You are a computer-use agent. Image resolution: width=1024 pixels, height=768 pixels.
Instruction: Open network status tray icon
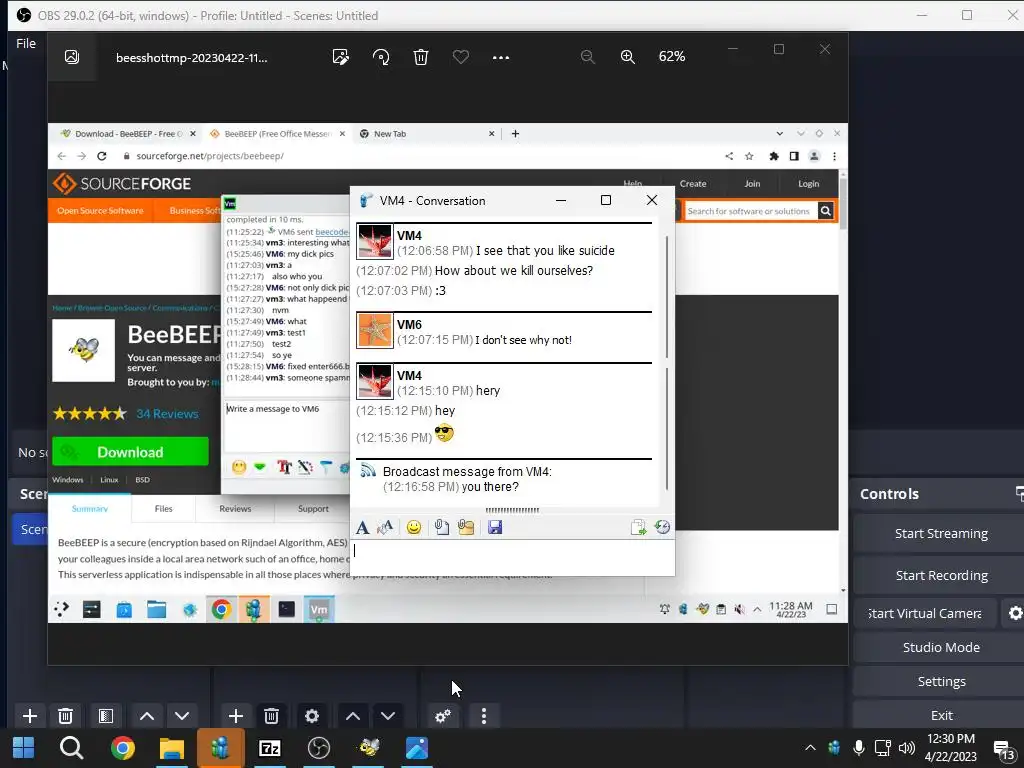[x=882, y=748]
